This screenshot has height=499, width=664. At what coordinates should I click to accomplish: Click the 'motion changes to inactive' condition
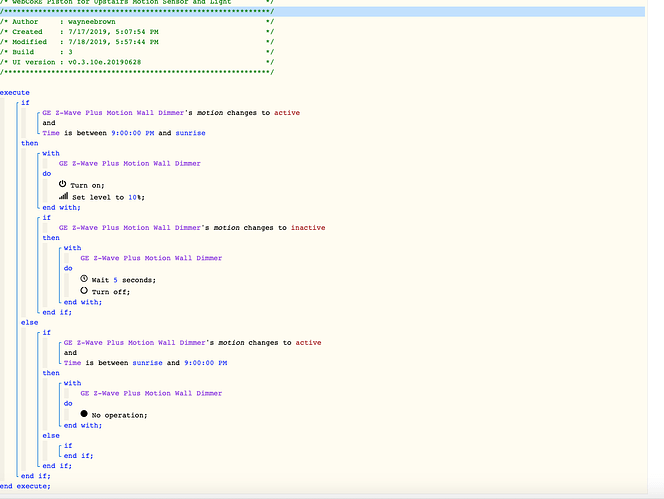(x=192, y=228)
